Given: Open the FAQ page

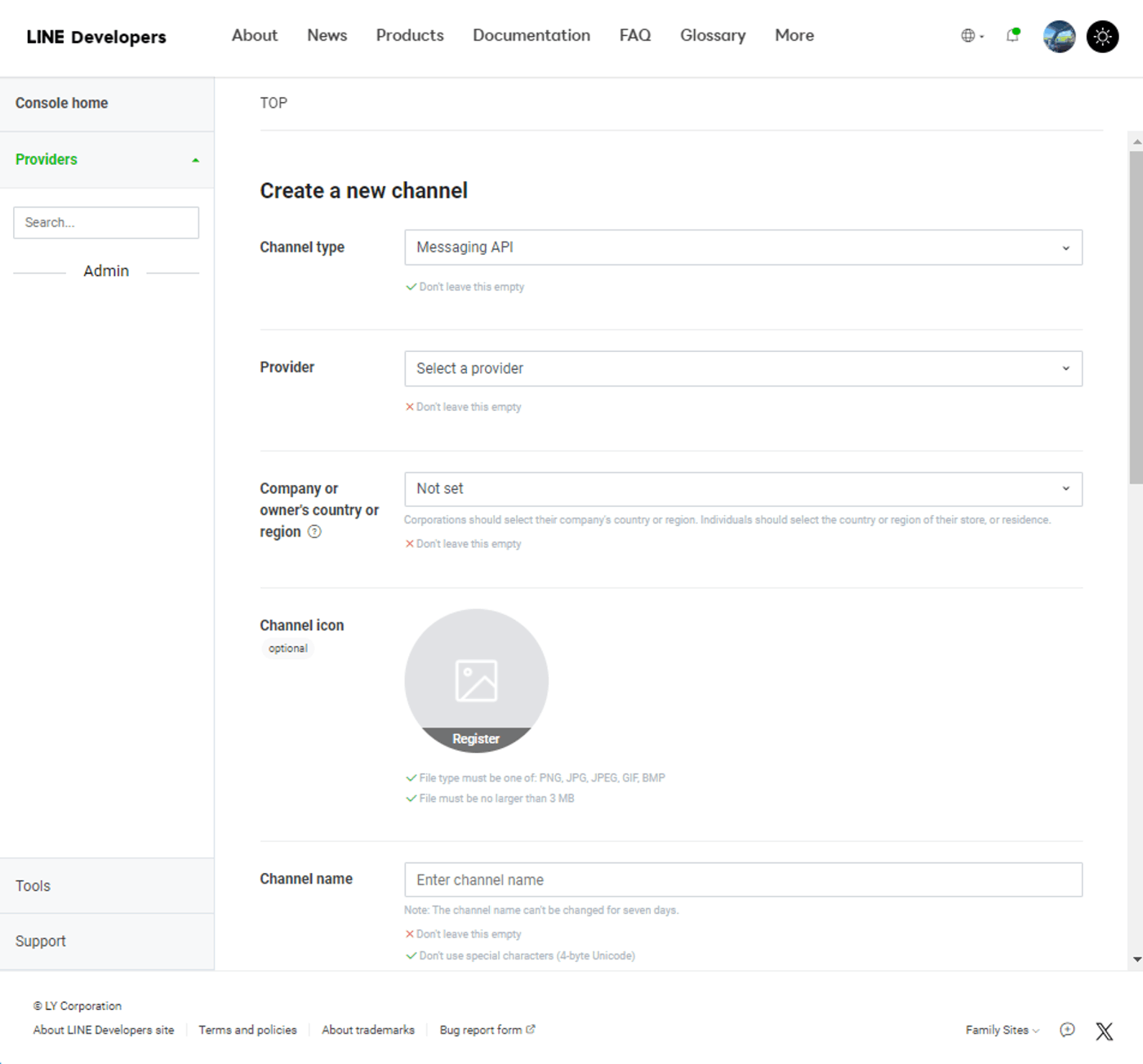Looking at the screenshot, I should pyautogui.click(x=635, y=35).
